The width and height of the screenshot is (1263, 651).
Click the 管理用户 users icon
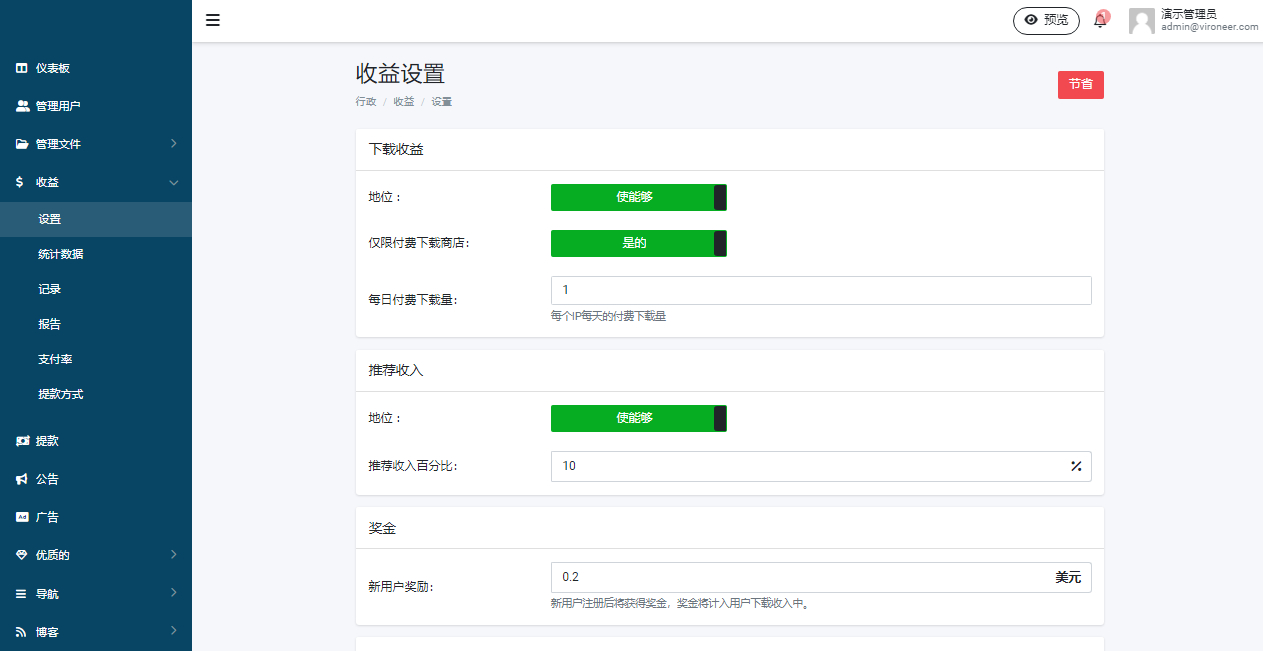click(x=22, y=106)
